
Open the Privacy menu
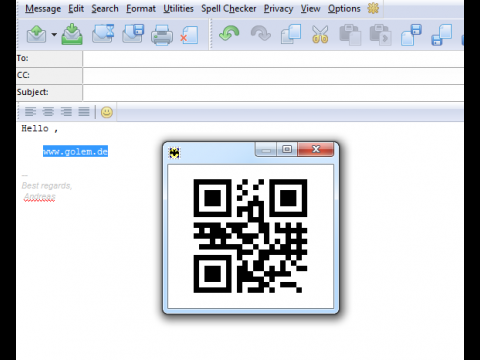click(278, 9)
